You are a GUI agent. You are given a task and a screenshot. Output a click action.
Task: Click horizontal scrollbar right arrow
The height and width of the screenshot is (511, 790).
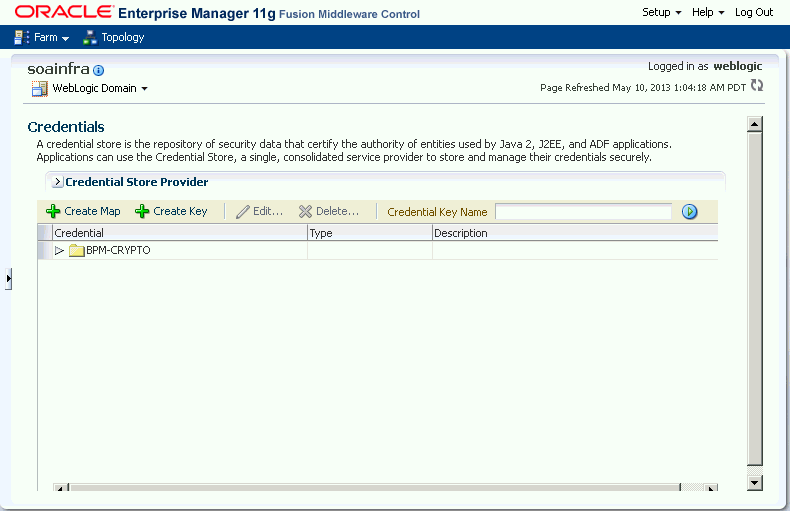[x=710, y=487]
